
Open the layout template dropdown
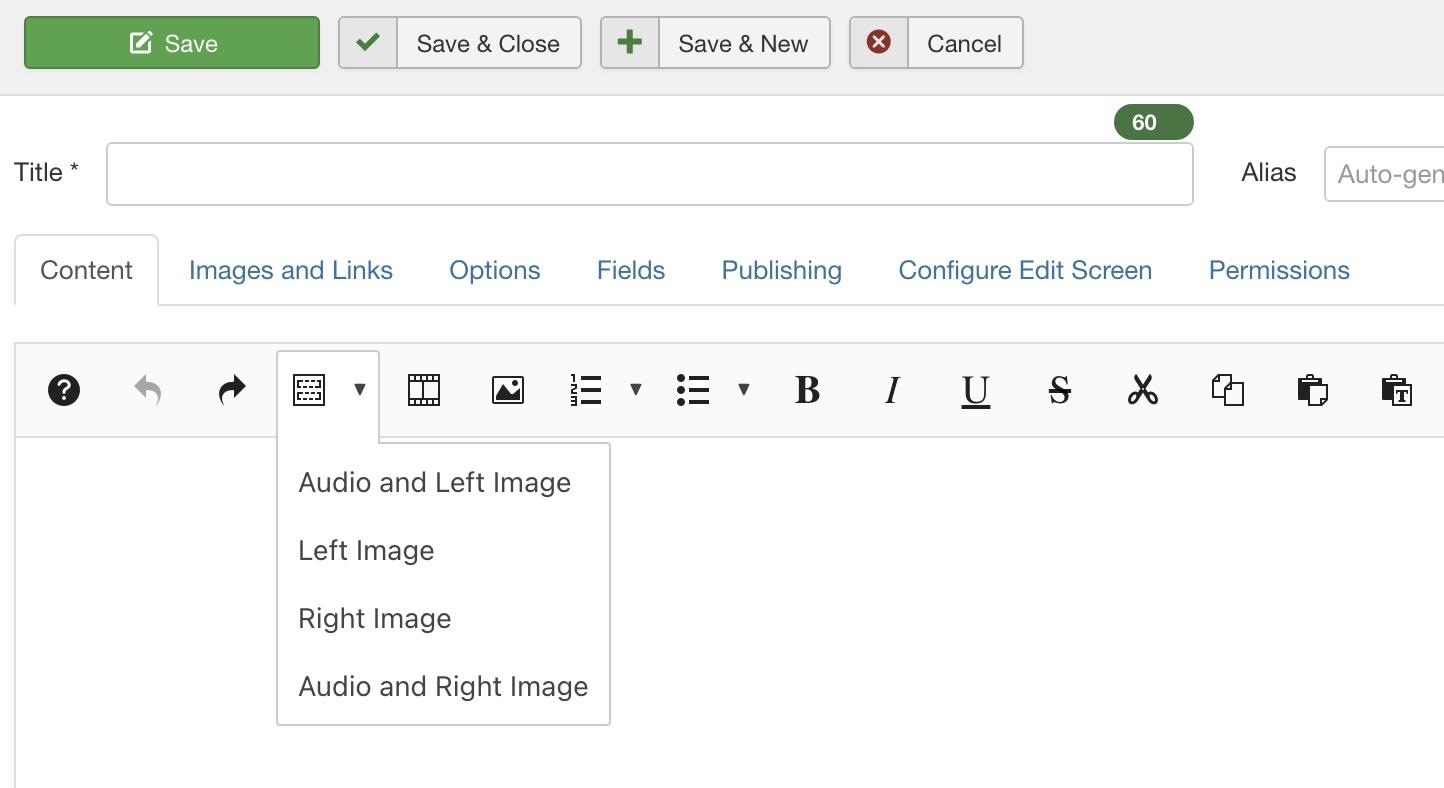tap(360, 390)
